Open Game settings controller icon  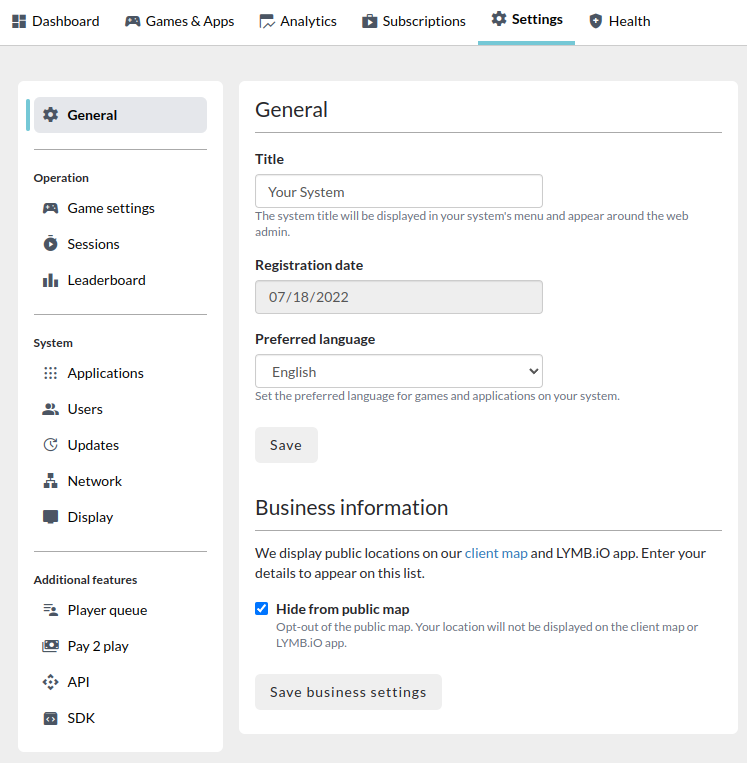[50, 208]
